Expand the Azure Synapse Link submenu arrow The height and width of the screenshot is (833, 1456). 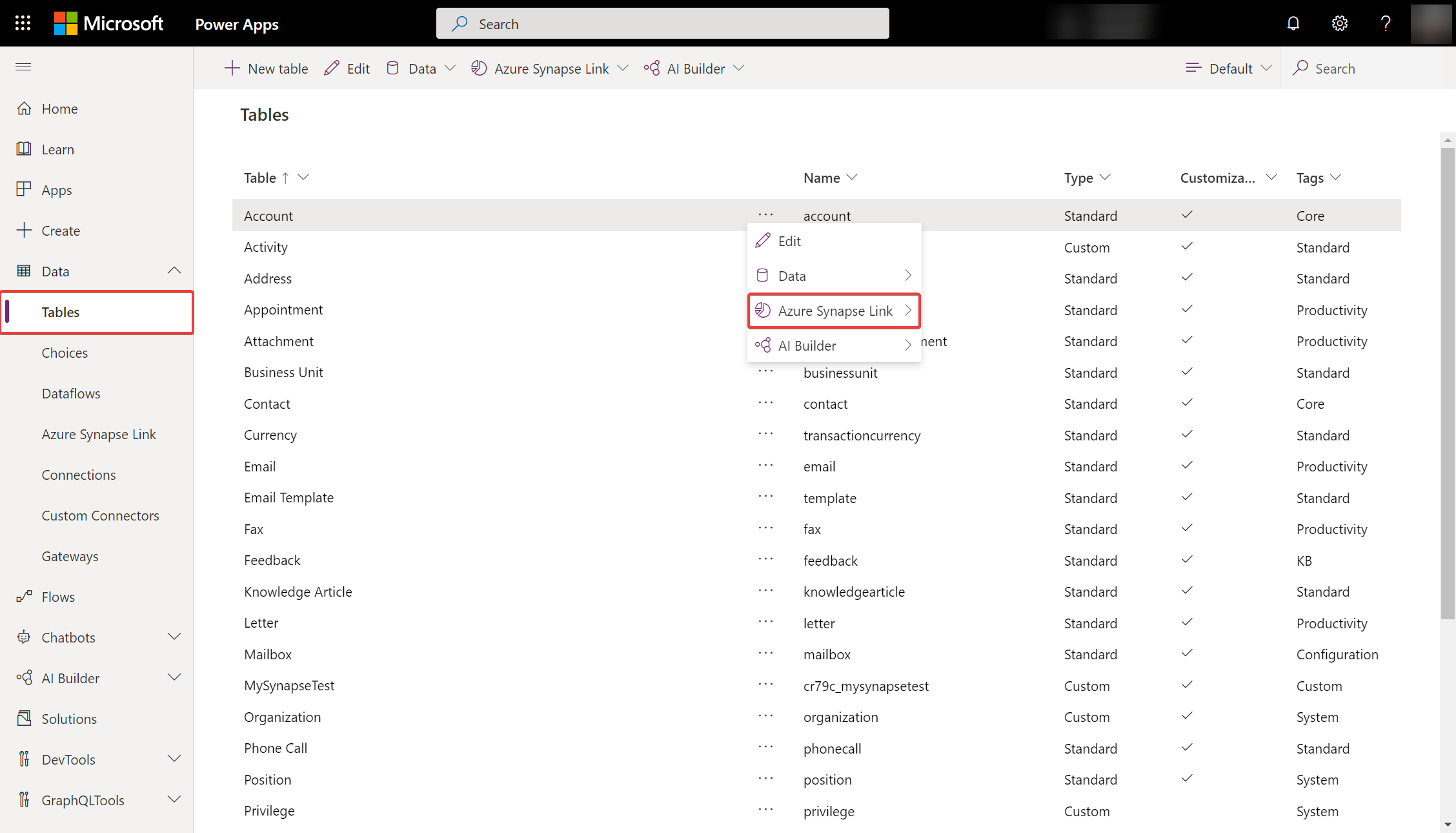[x=907, y=310]
